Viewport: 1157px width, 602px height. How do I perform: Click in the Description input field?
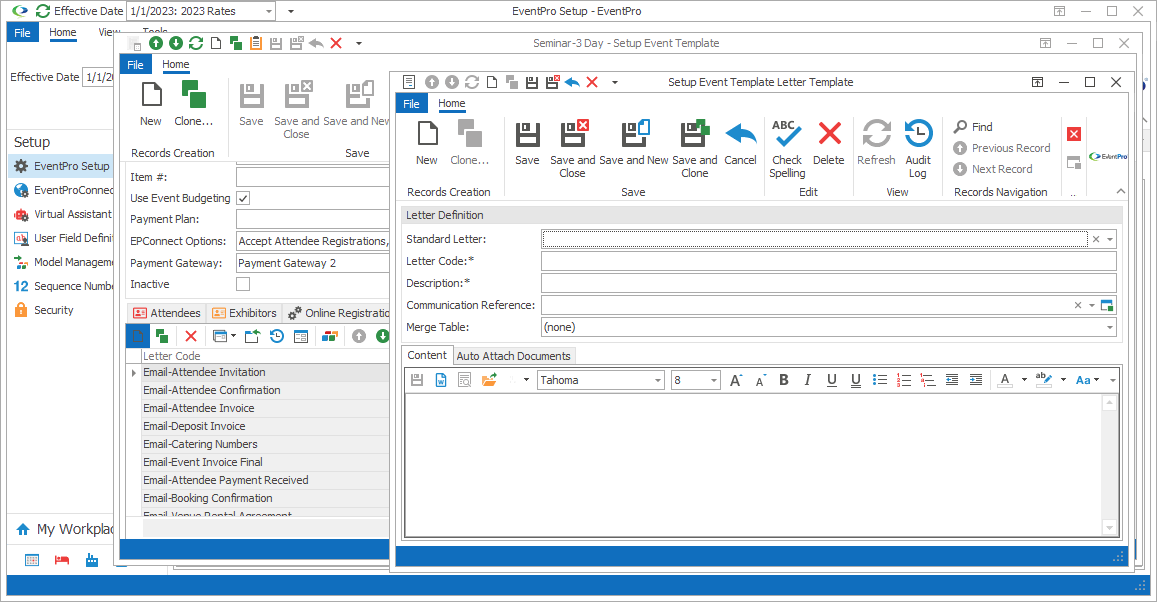828,283
